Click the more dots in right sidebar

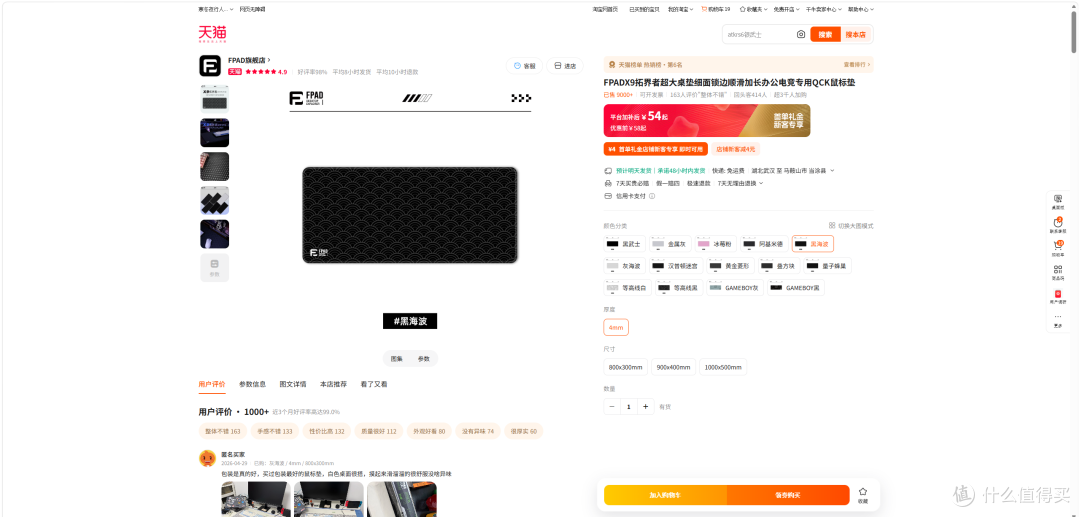click(x=1058, y=319)
